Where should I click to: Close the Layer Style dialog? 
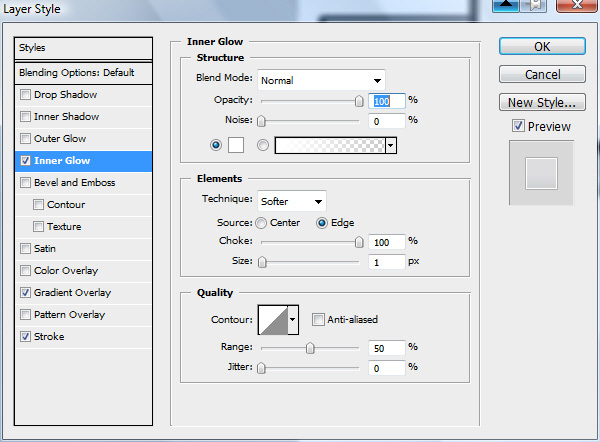coord(577,5)
